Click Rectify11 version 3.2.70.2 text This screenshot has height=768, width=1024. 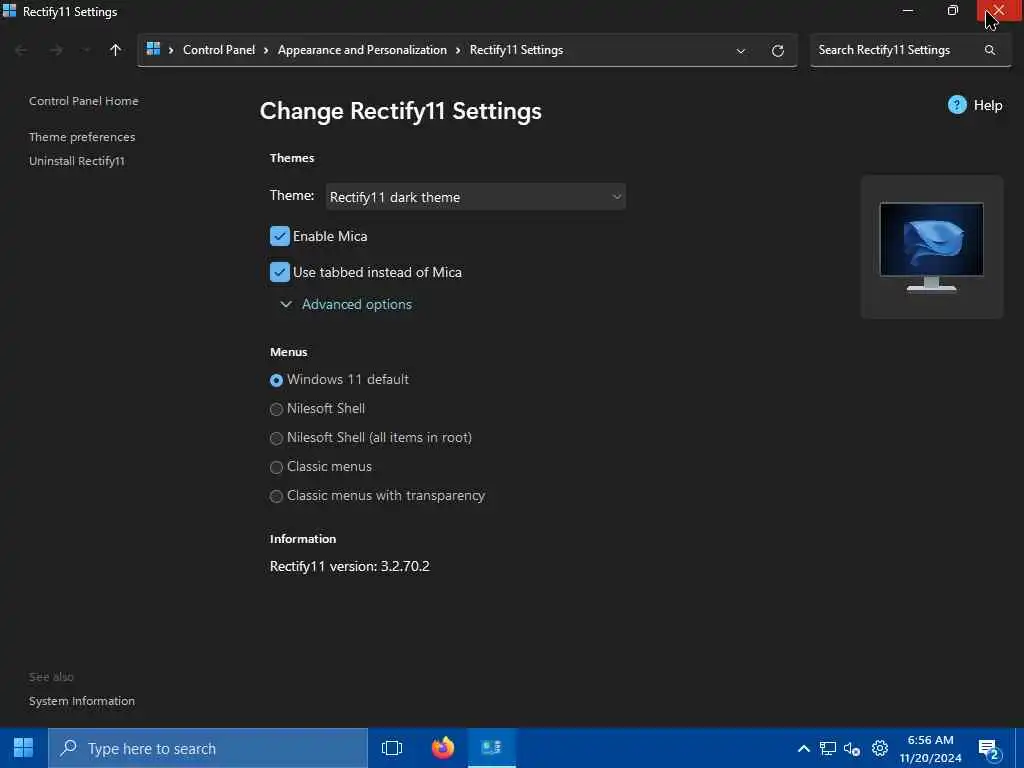click(349, 566)
